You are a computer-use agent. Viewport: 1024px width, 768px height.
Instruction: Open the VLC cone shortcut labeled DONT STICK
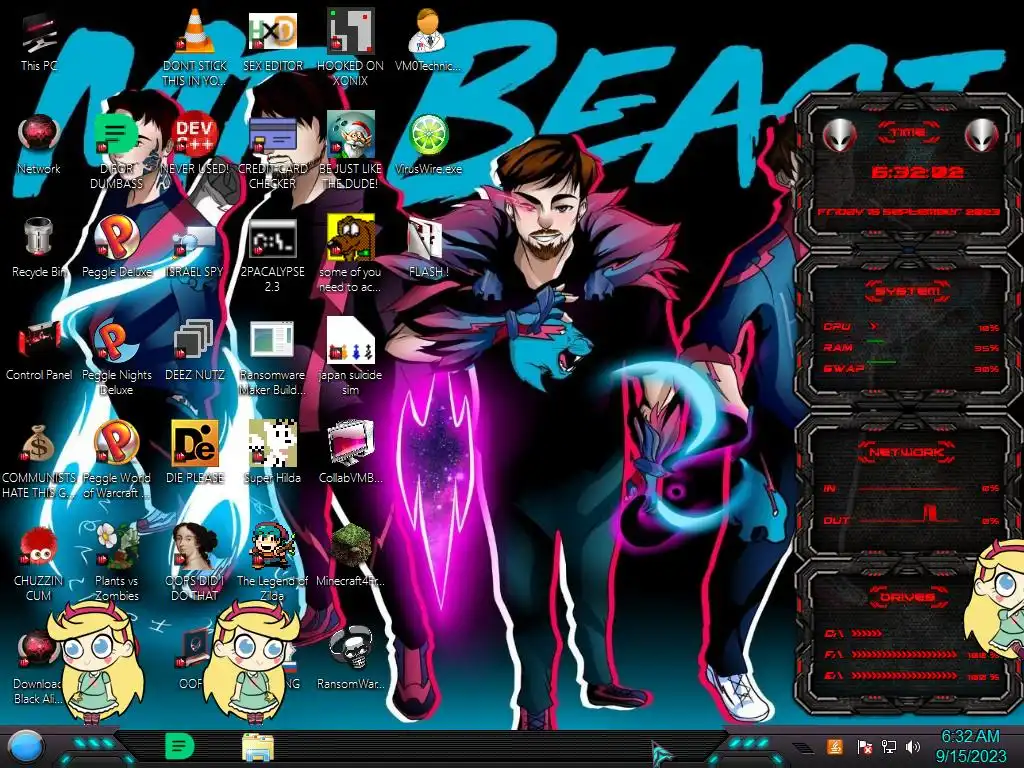coord(195,47)
